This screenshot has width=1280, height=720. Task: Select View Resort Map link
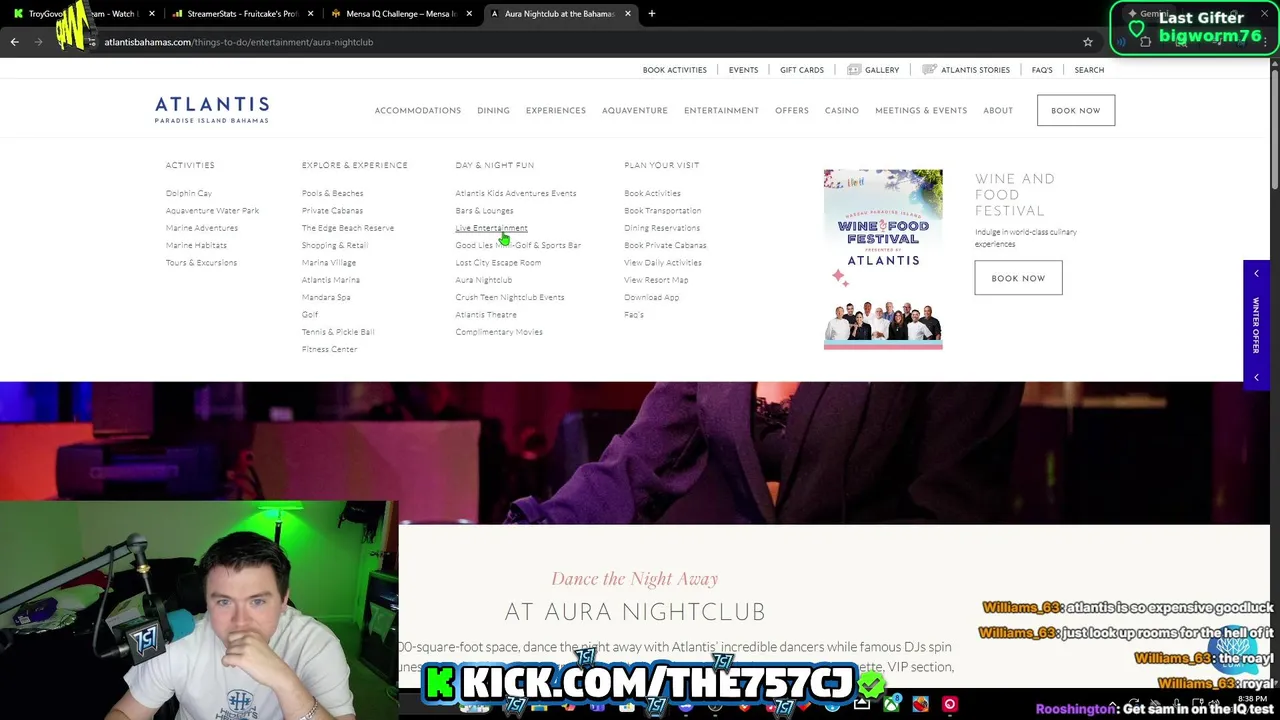(x=656, y=280)
